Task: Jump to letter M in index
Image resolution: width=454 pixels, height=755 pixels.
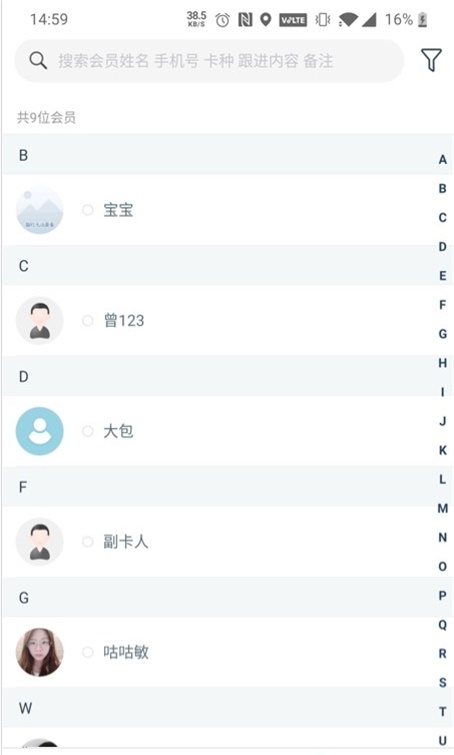Action: coord(442,508)
